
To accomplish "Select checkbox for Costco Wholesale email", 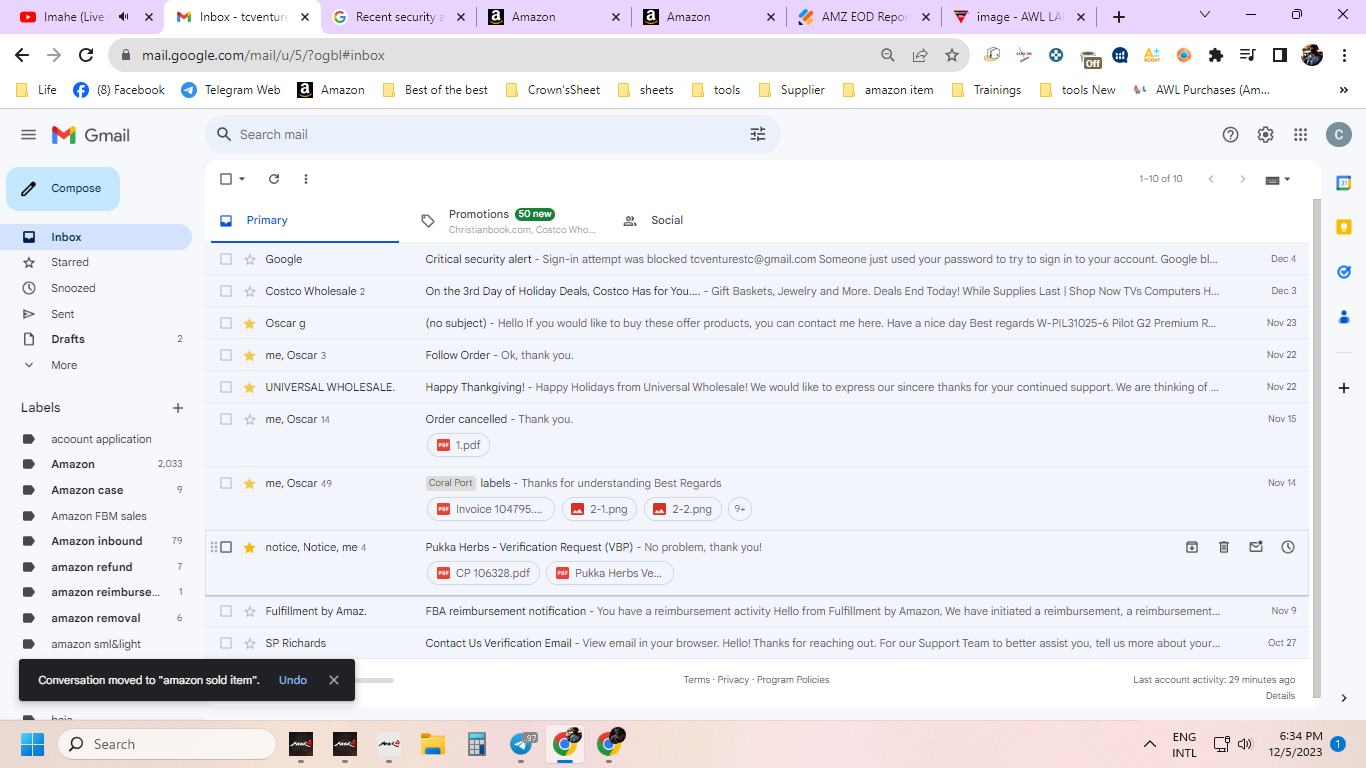I will (x=226, y=291).
